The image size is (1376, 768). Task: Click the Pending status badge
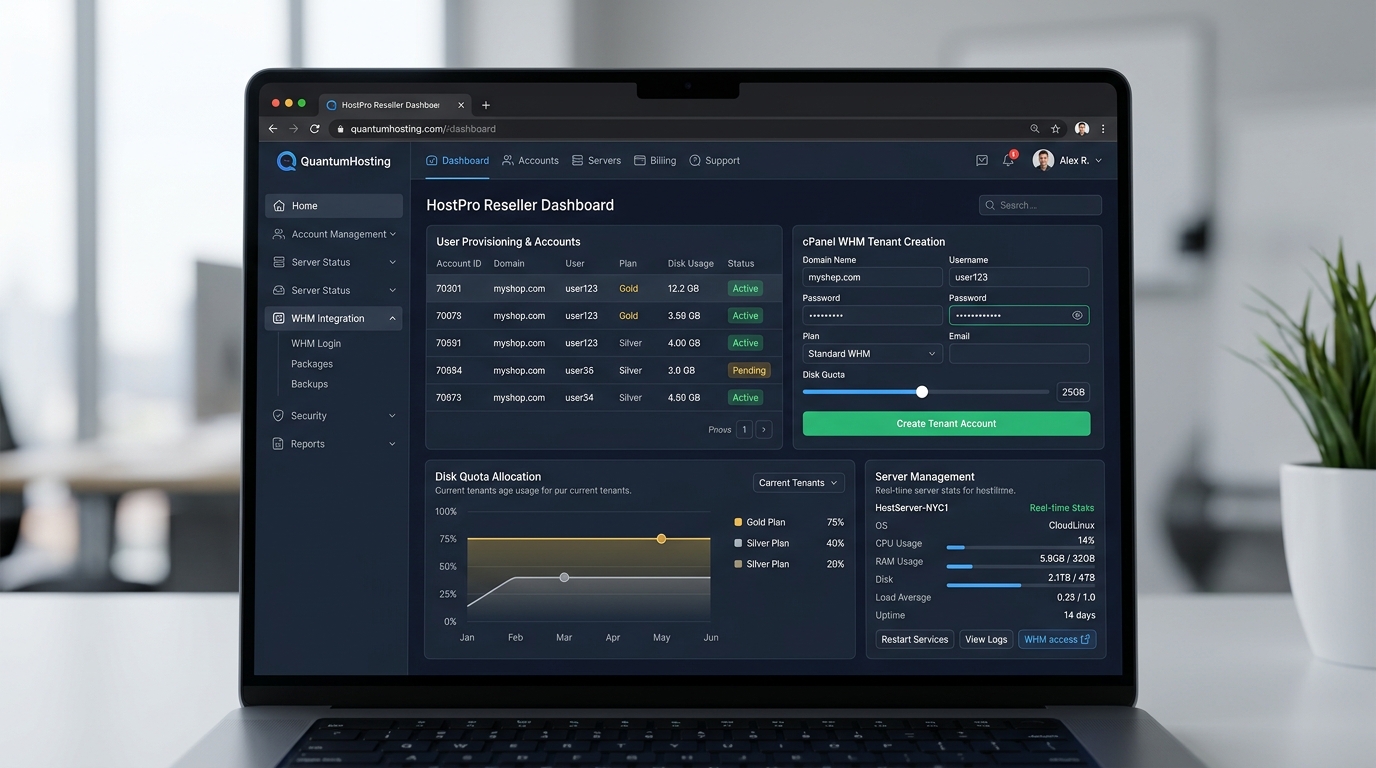click(749, 370)
